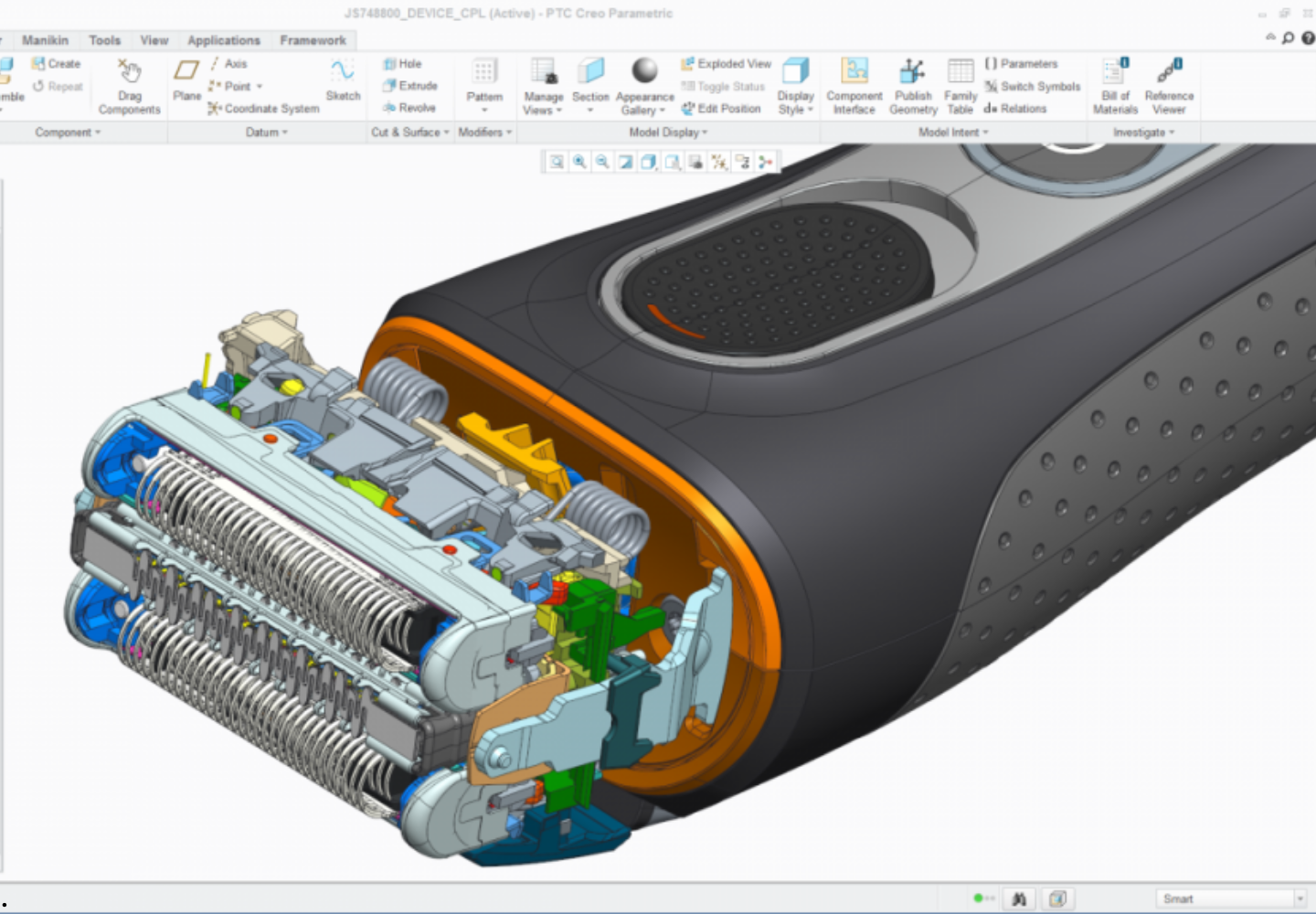Image resolution: width=1316 pixels, height=914 pixels.
Task: Select the Drag Components tool
Action: [129, 87]
